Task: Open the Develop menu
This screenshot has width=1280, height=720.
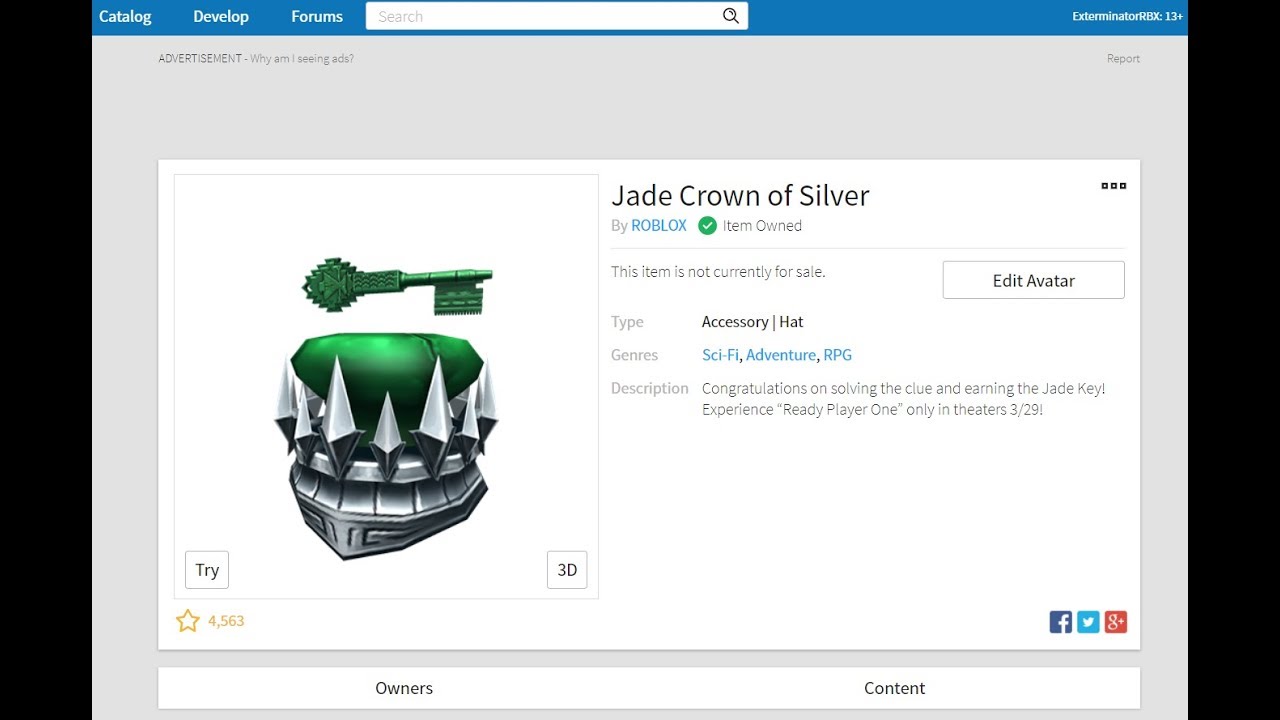Action: (x=221, y=16)
